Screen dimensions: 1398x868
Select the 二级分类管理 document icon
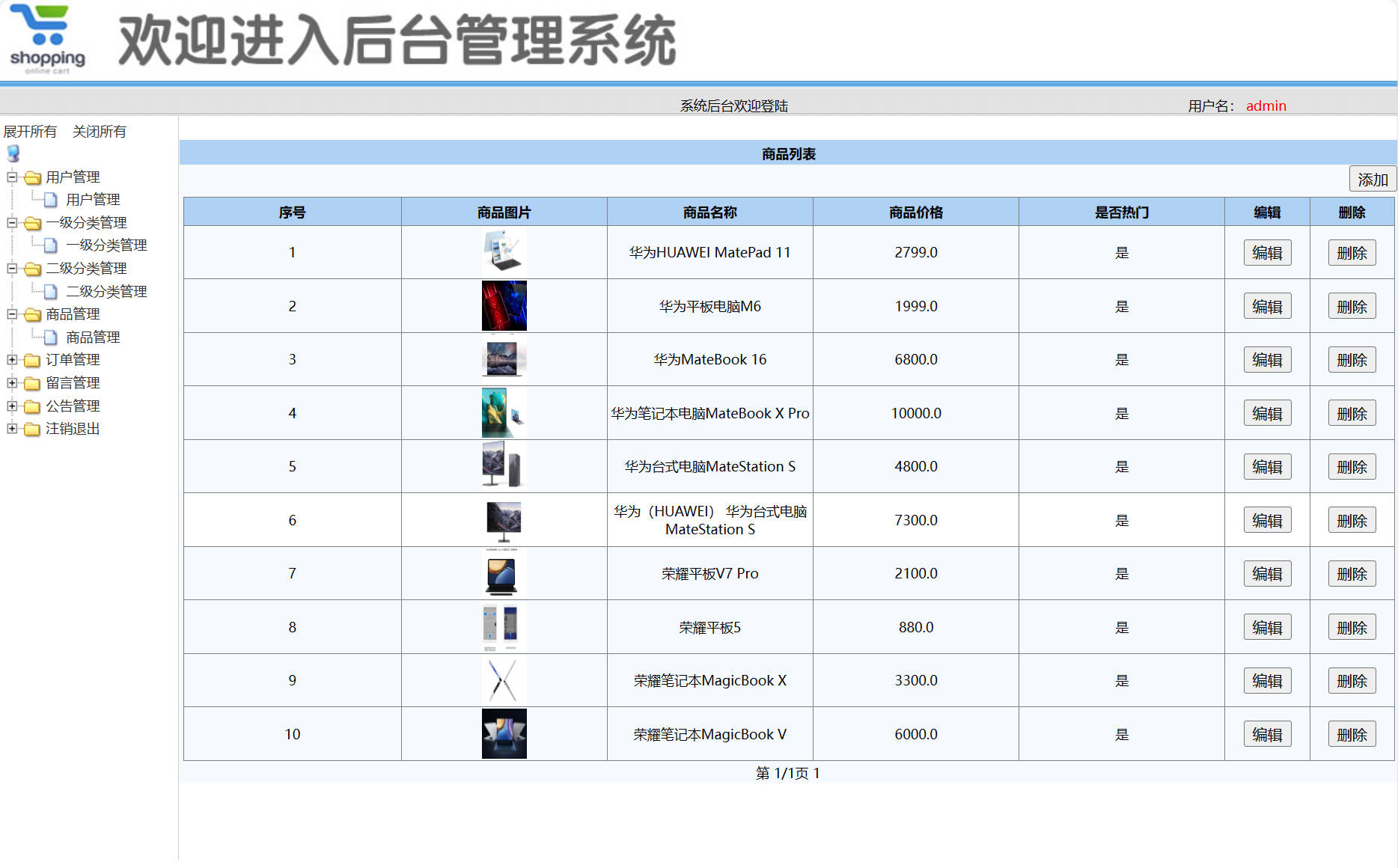tap(49, 291)
